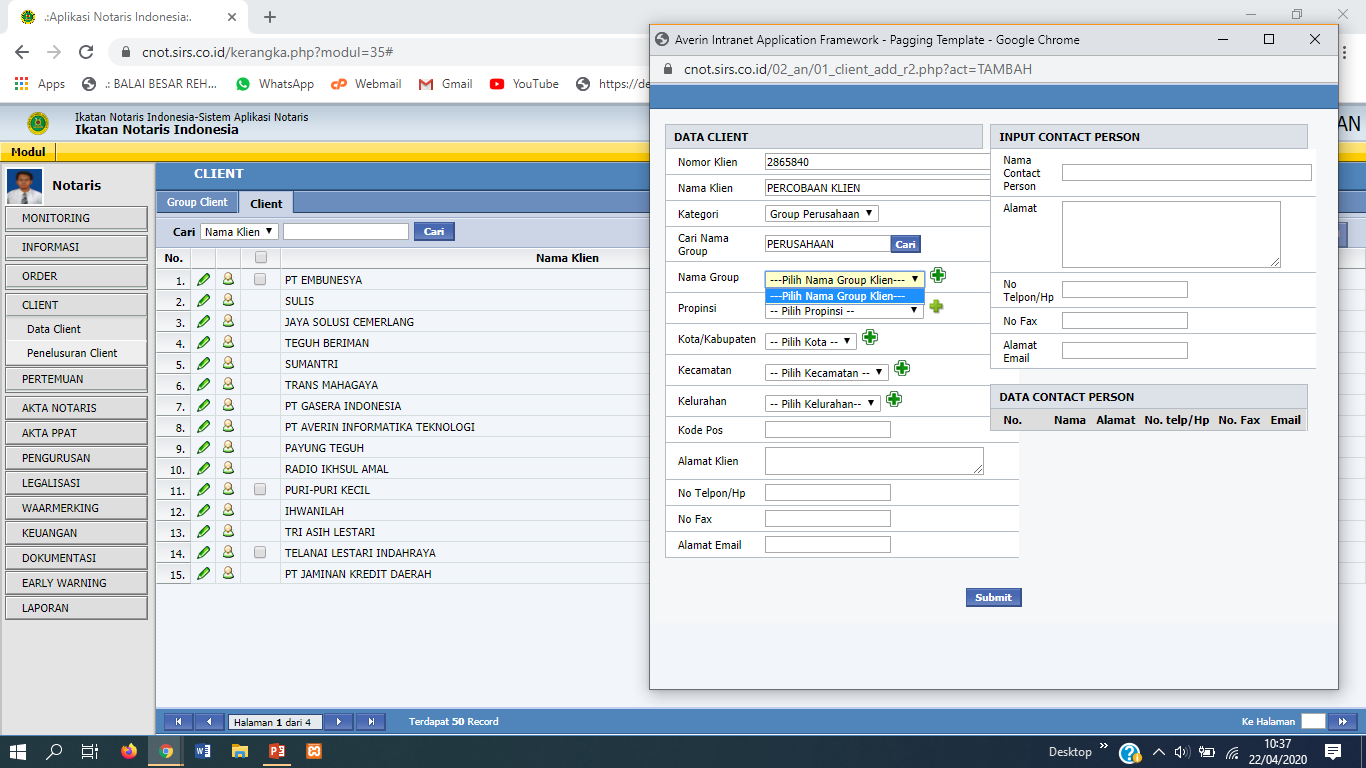Click the user icon for SULIS row

click(x=228, y=301)
